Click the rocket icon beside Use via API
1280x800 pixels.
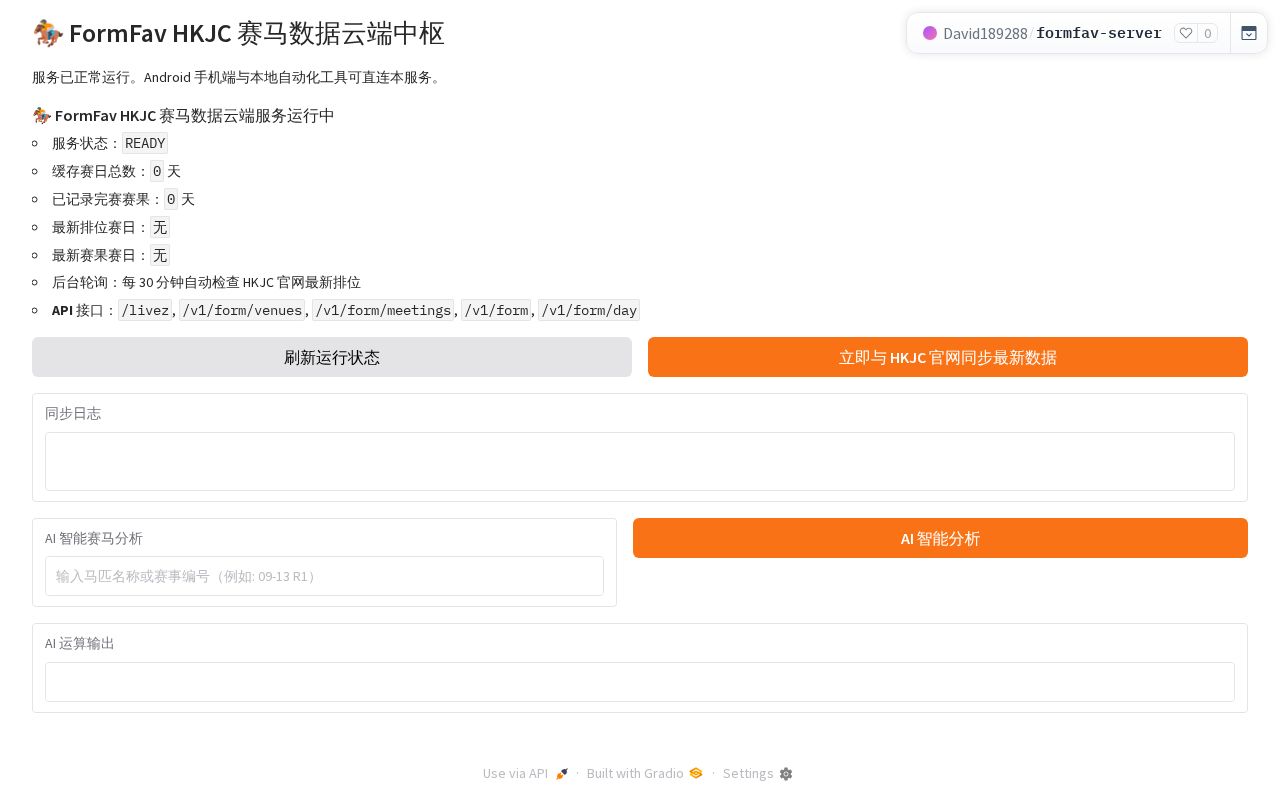(562, 773)
